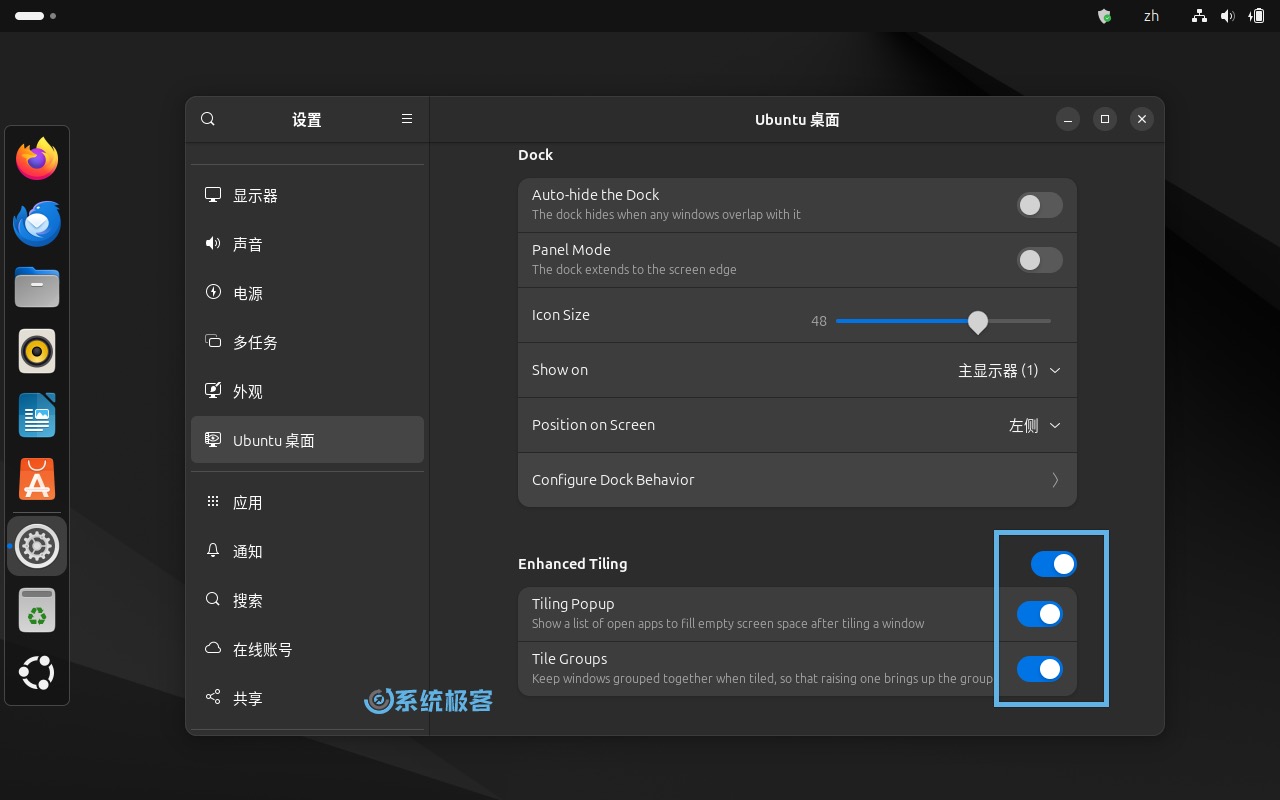Screen dimensions: 1280x800
Task: Open the Files manager in dock
Action: pos(37,287)
